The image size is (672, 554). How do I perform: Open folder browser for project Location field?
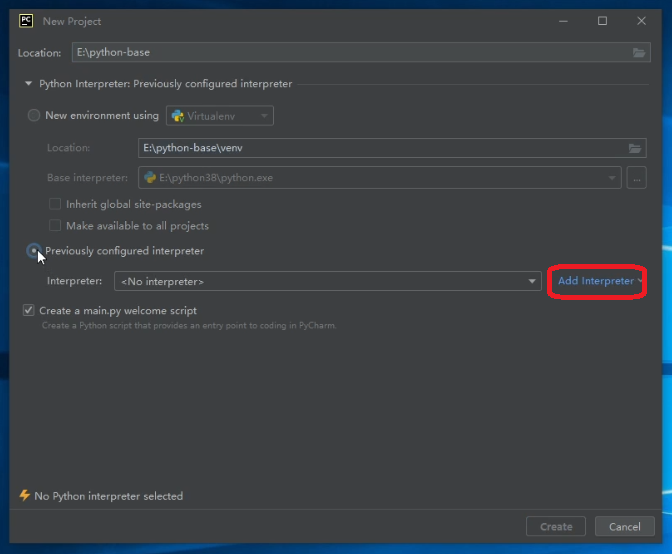[x=639, y=53]
